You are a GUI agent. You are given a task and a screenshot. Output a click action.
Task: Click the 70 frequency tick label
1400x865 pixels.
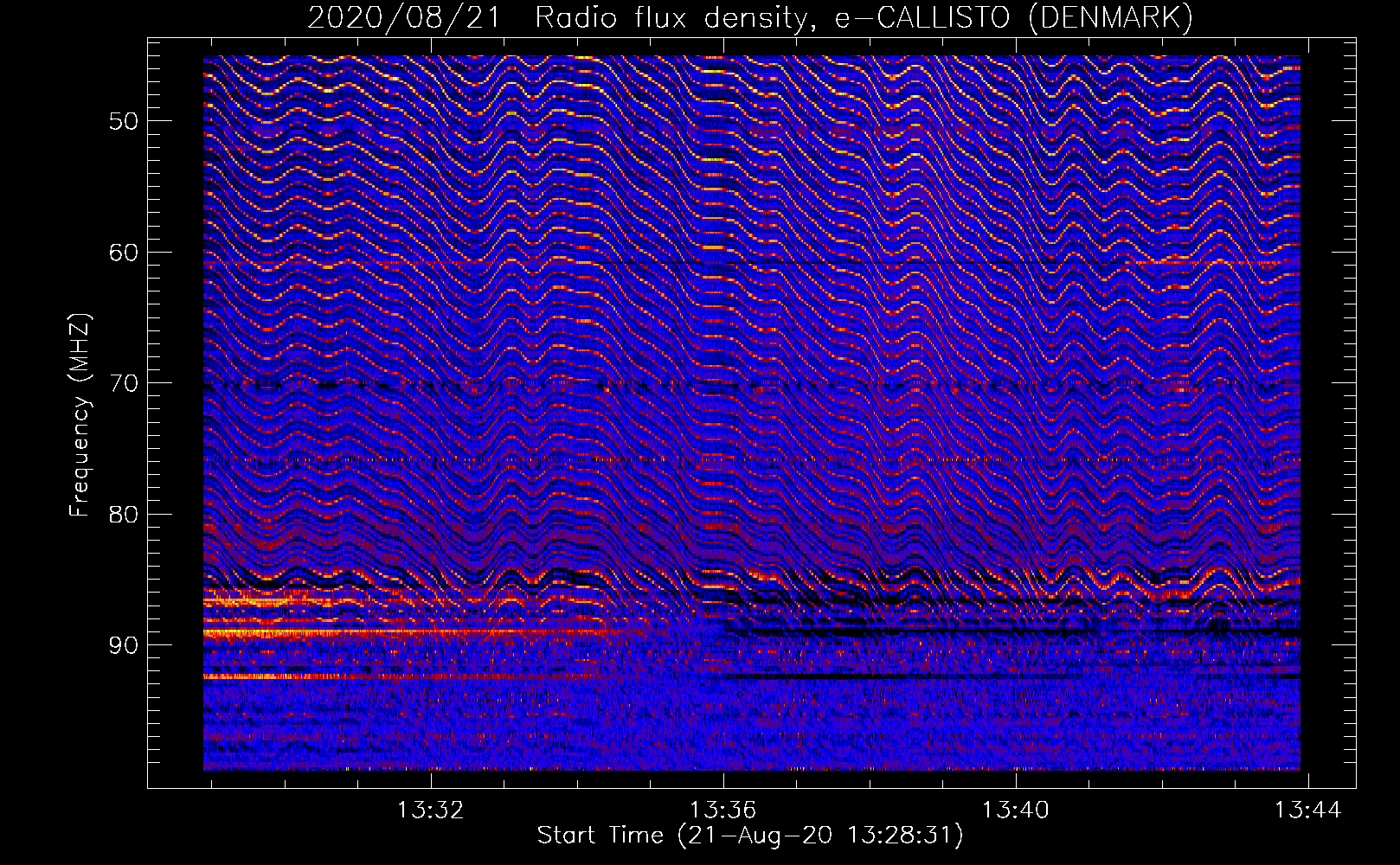(x=124, y=383)
